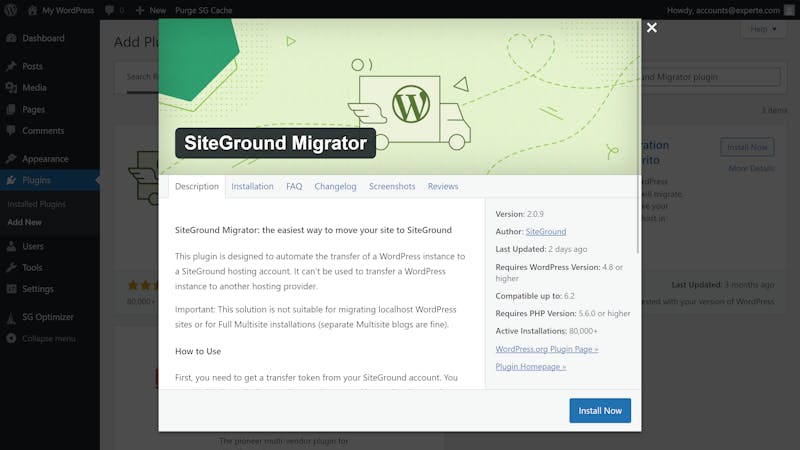The image size is (800, 450).
Task: Expand the Help dropdown
Action: [x=763, y=29]
